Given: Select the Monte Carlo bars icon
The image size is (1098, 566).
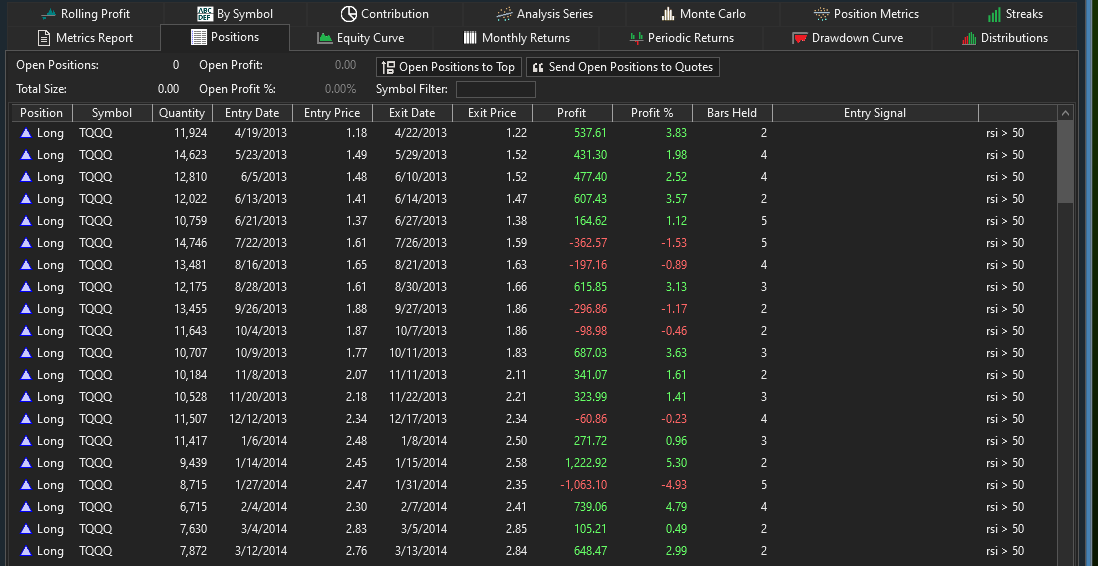Looking at the screenshot, I should pos(668,14).
